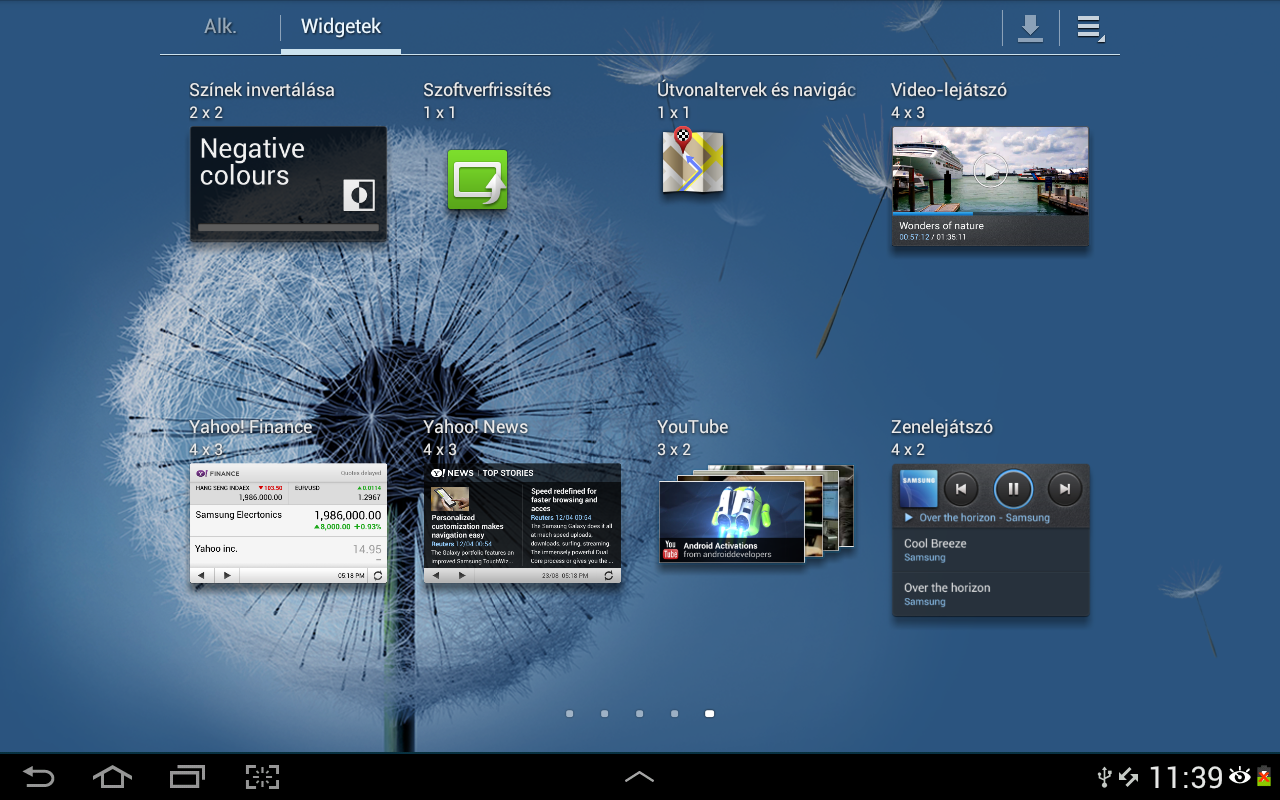Image resolution: width=1280 pixels, height=800 pixels.
Task: Skip to previous track in music widget
Action: 961,489
